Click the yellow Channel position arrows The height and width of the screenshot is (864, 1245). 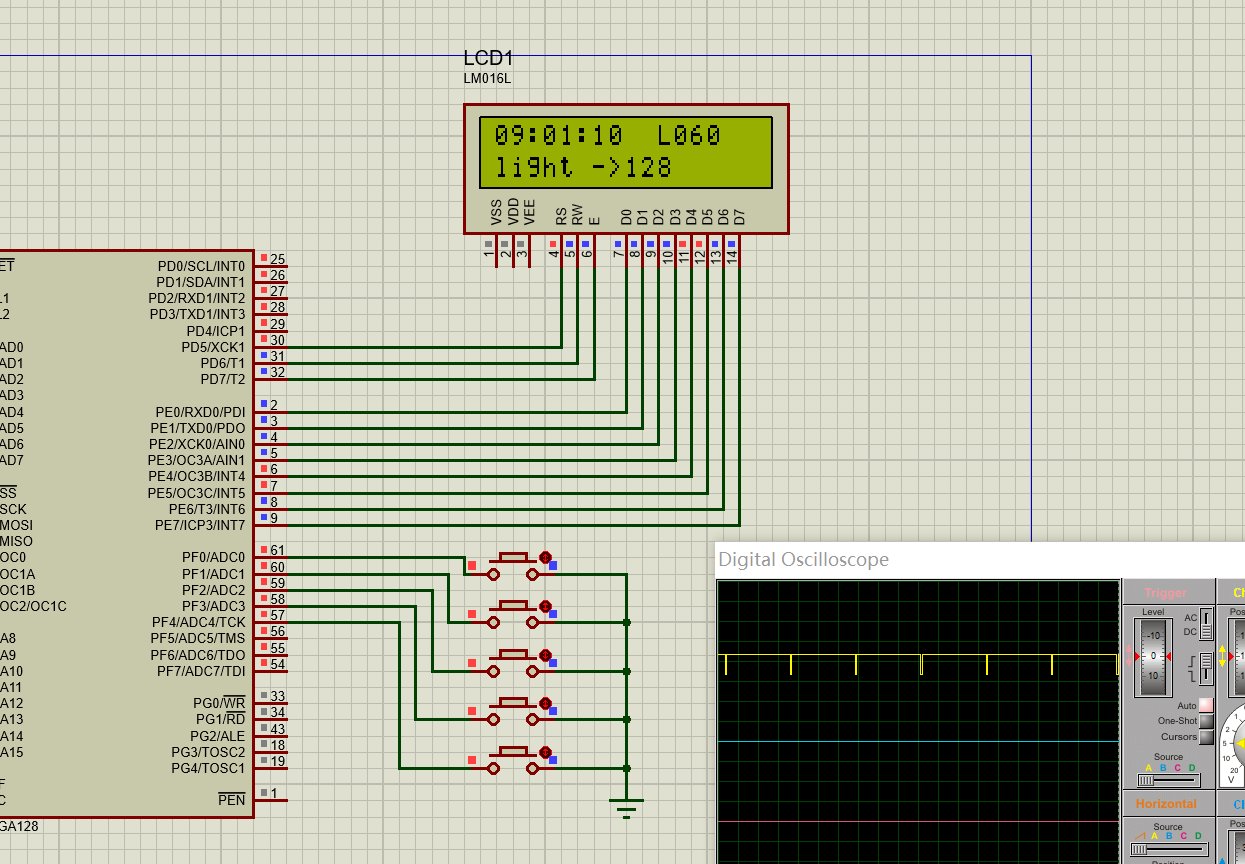(x=1223, y=656)
